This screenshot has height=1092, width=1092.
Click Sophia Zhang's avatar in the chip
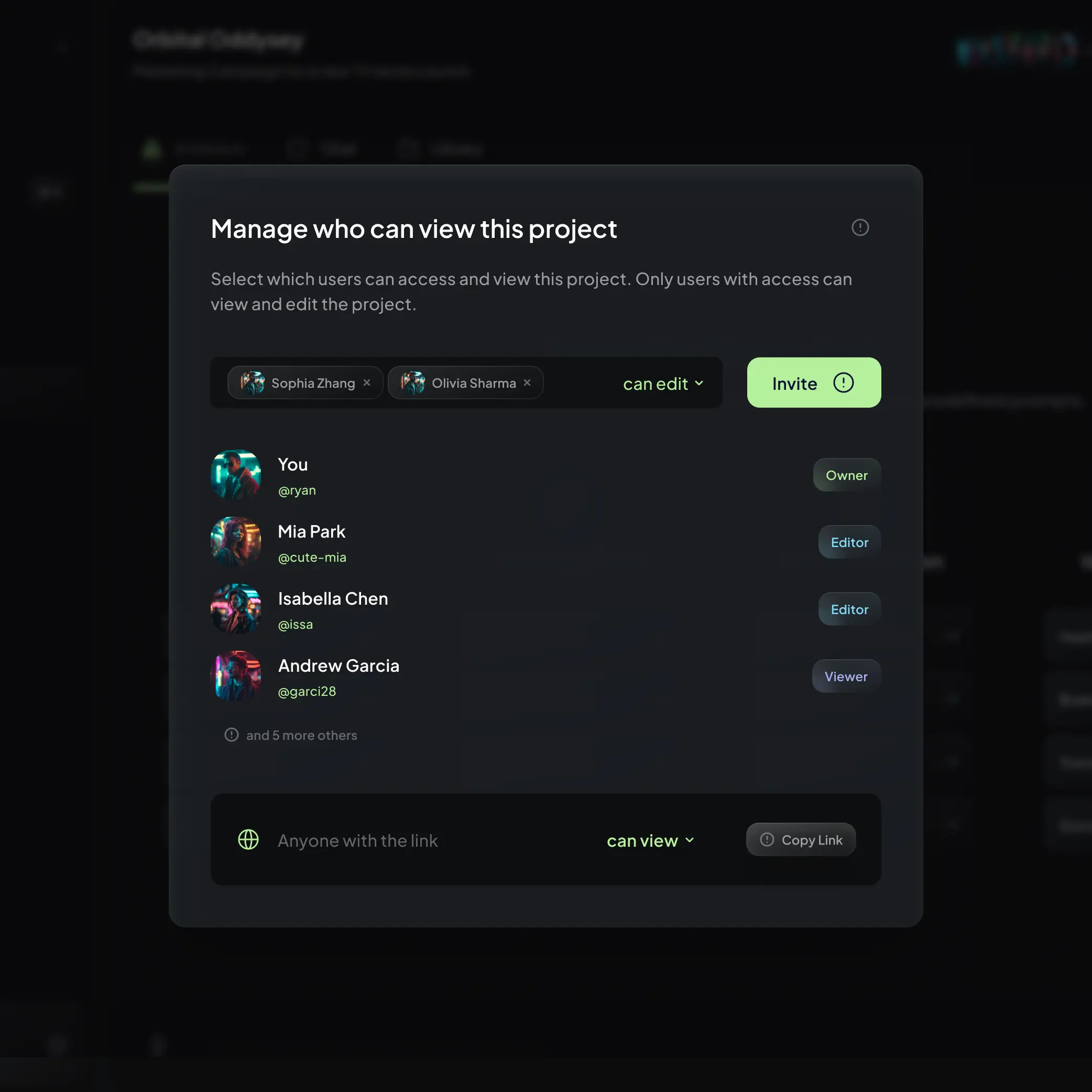point(252,383)
